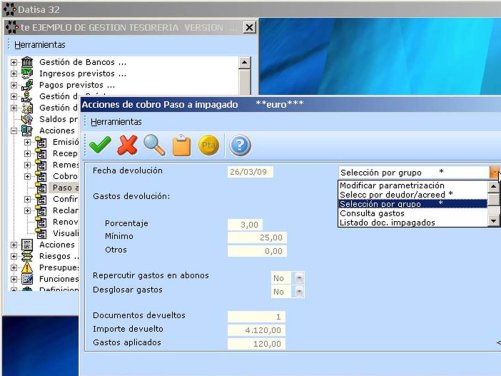The image size is (501, 376).
Task: Select the Paso a impagado tree item
Action: 65,188
